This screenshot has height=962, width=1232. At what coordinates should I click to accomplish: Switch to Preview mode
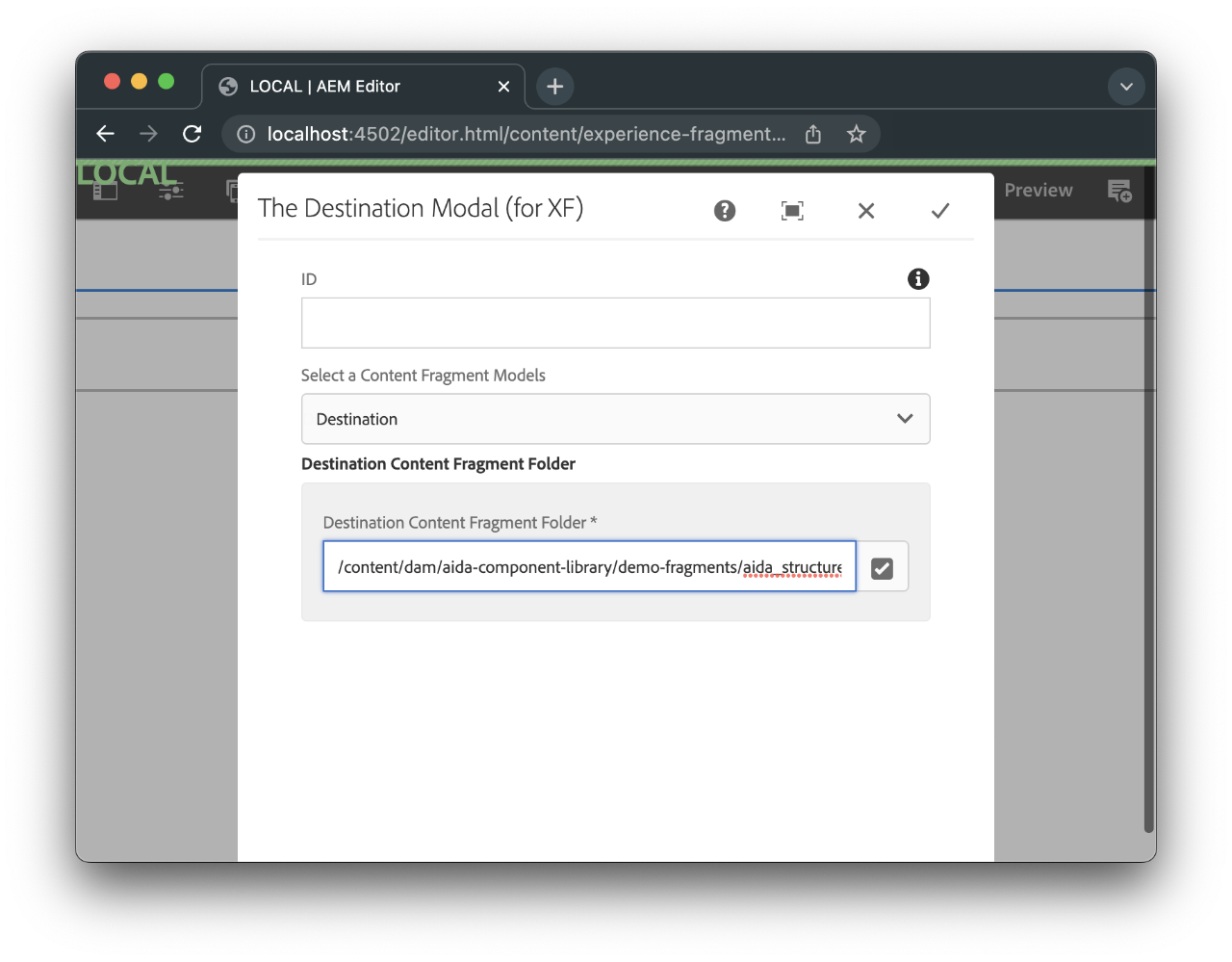coord(1038,191)
